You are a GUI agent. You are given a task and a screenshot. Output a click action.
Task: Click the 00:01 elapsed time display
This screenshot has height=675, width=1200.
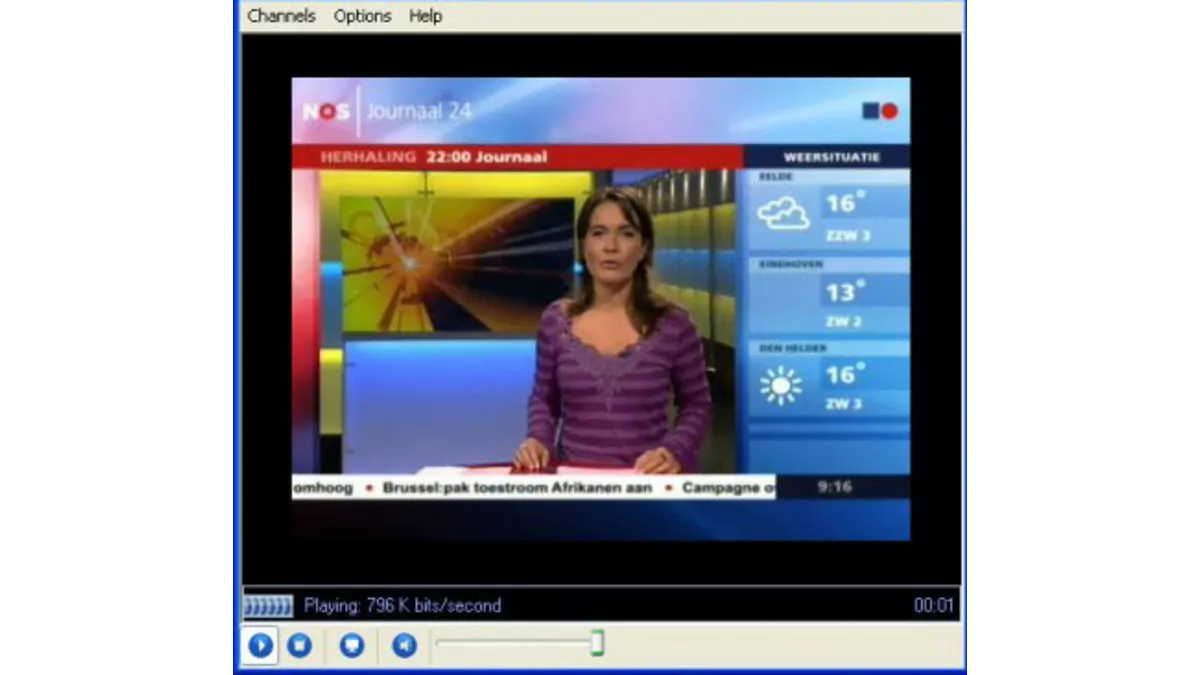pyautogui.click(x=936, y=605)
